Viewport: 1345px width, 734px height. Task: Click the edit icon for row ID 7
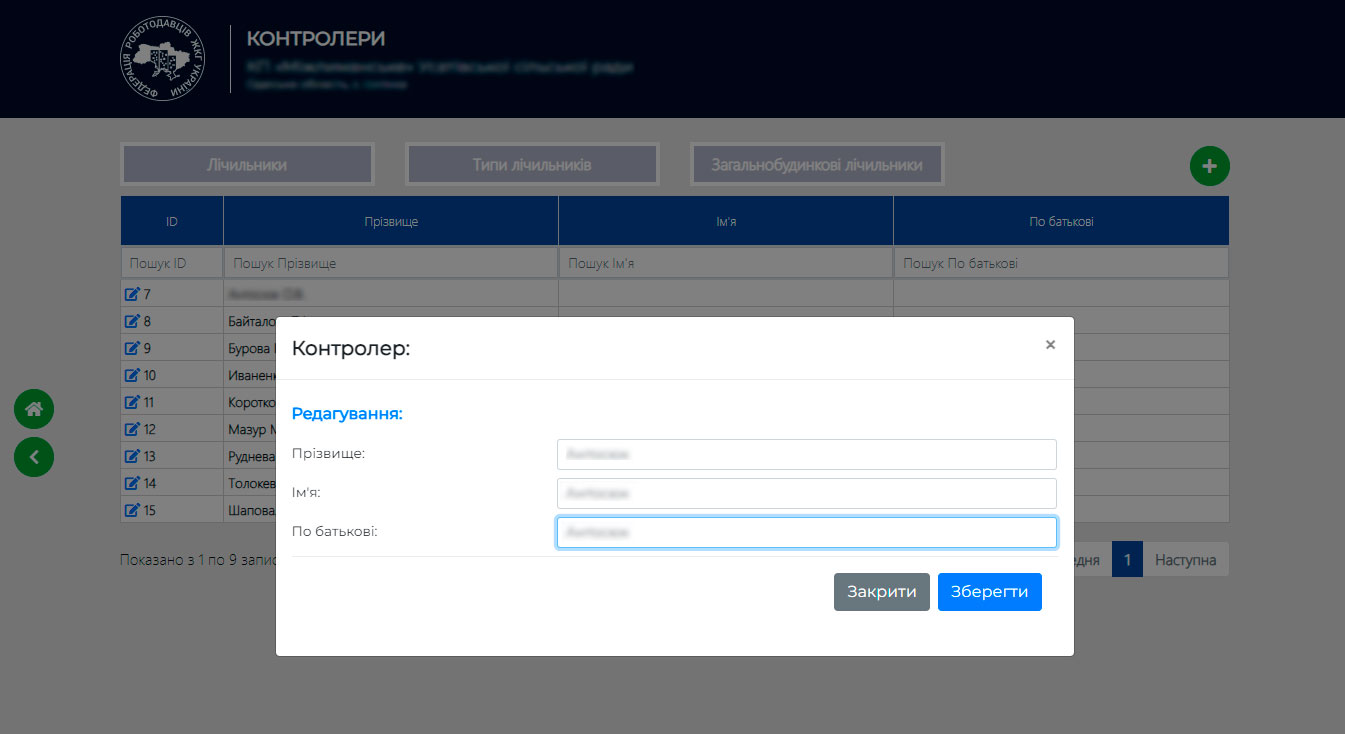[132, 294]
